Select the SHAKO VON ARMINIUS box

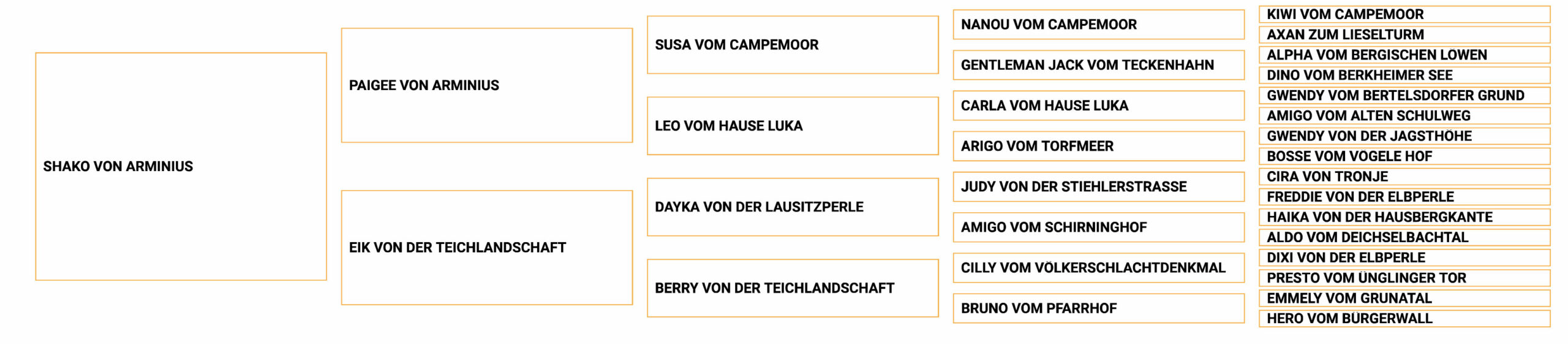(x=181, y=166)
